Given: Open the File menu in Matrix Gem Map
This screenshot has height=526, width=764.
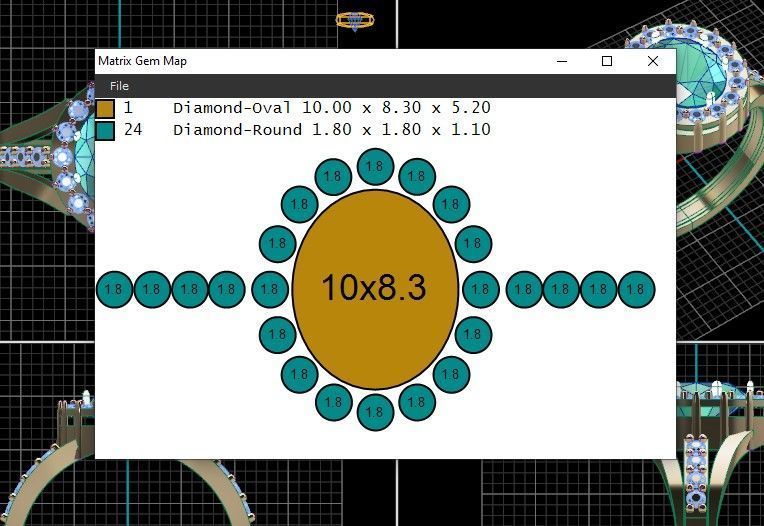Looking at the screenshot, I should point(119,86).
